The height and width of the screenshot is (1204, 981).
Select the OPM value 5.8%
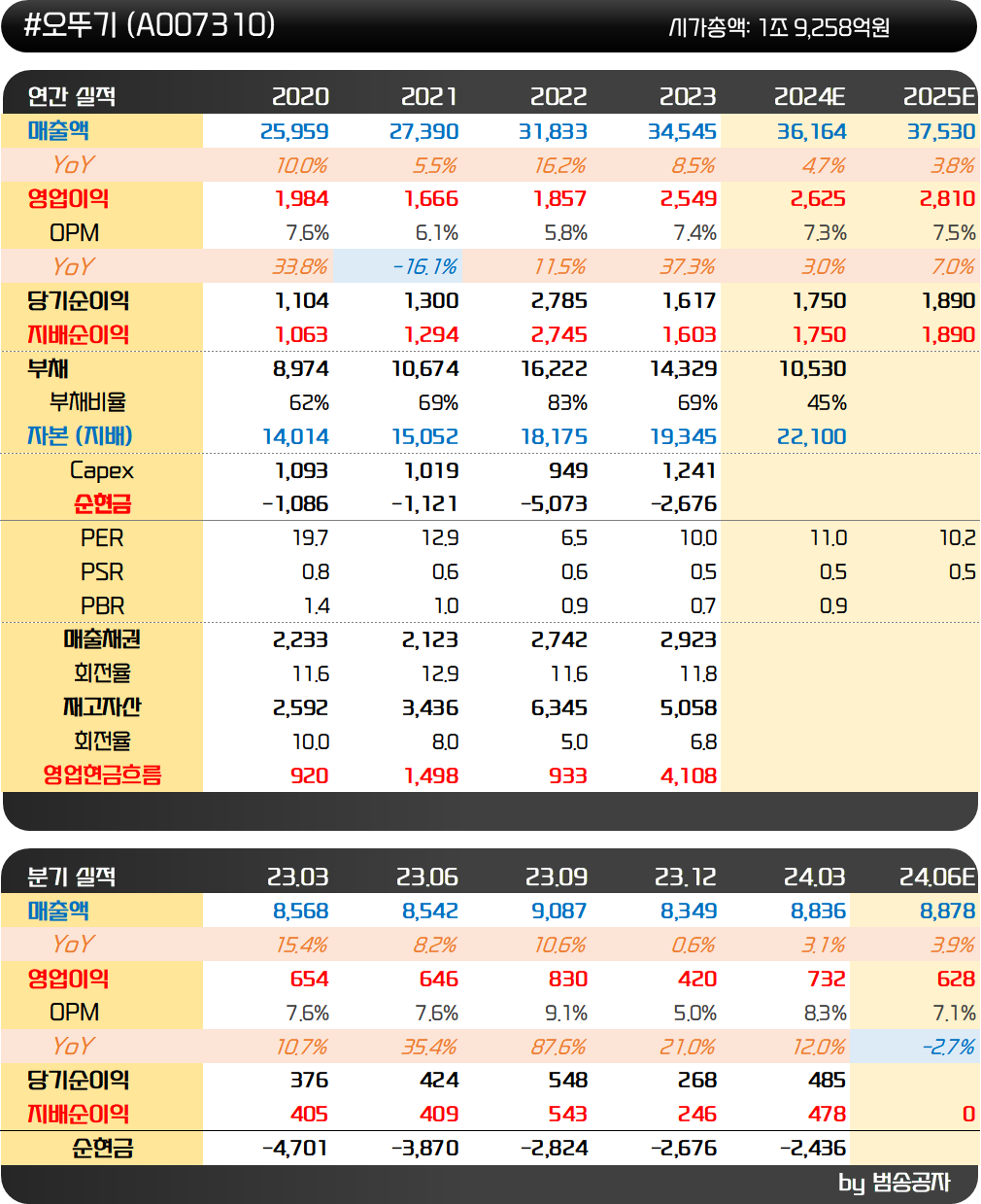(x=566, y=233)
